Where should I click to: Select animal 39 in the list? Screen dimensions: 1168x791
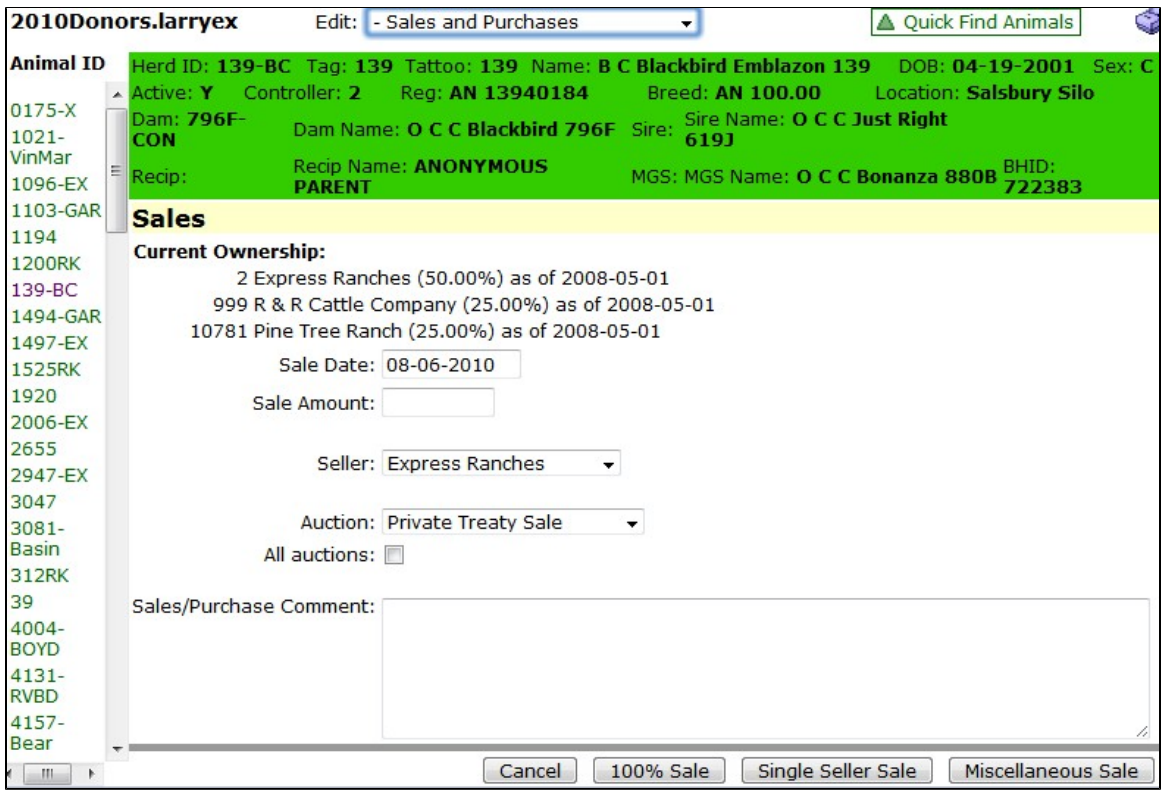(x=22, y=602)
